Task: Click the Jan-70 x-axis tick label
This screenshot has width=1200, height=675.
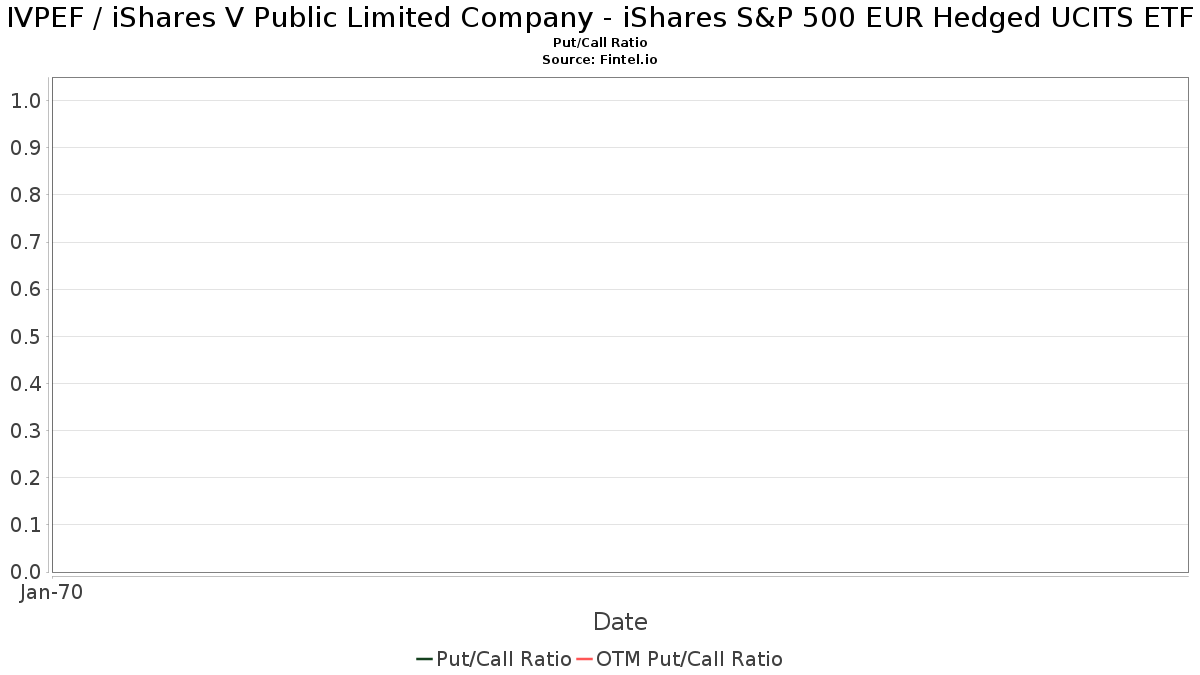Action: click(52, 592)
